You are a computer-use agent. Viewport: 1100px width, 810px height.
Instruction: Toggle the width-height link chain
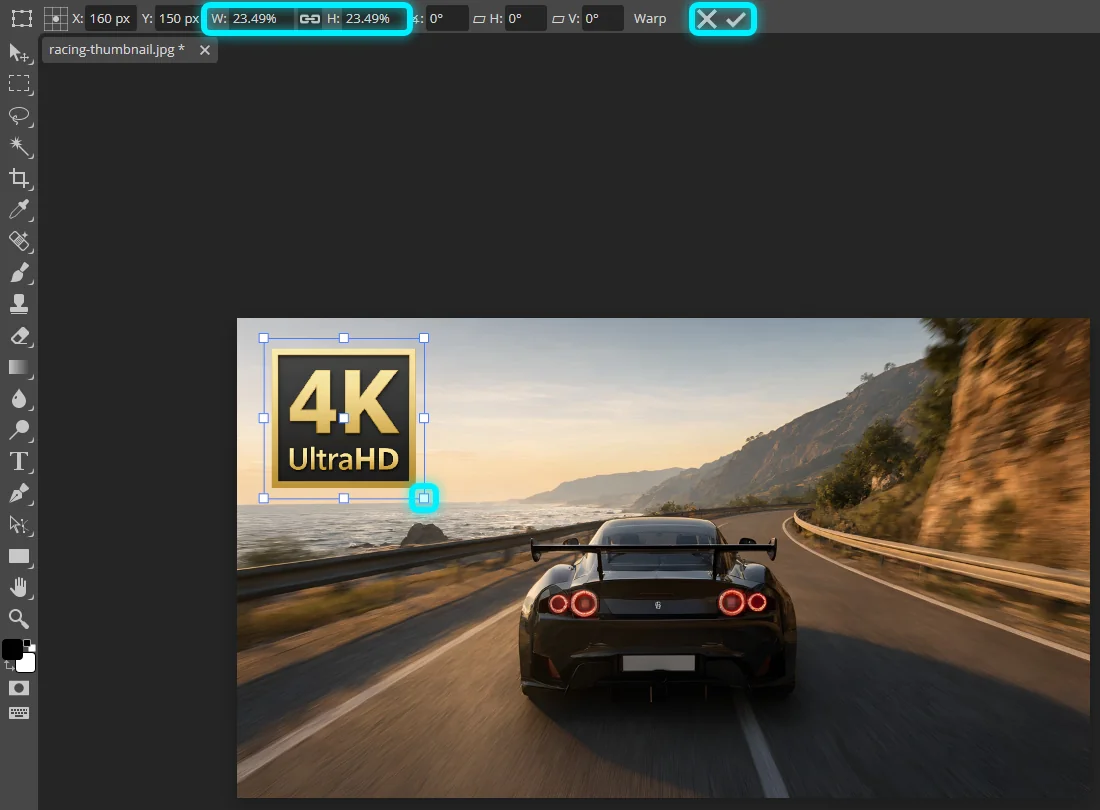tap(309, 19)
